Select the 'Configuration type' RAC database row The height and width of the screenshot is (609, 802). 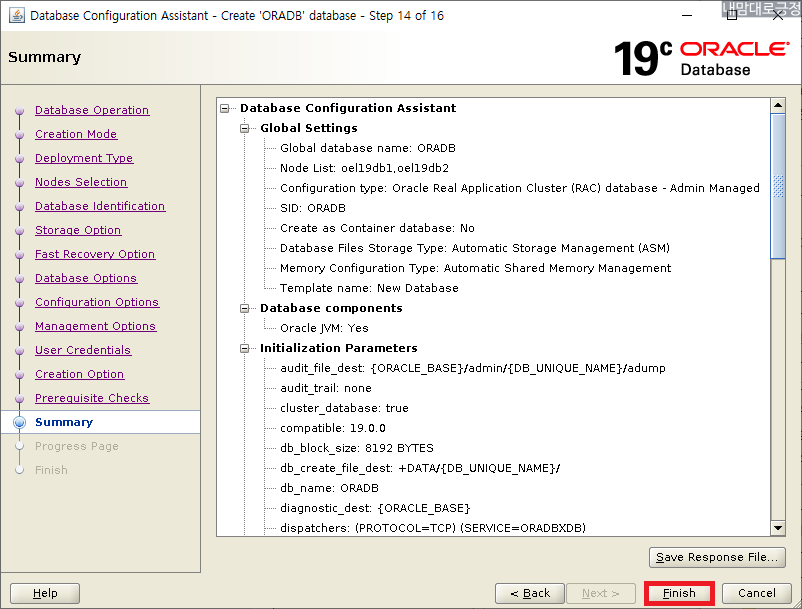click(x=520, y=188)
